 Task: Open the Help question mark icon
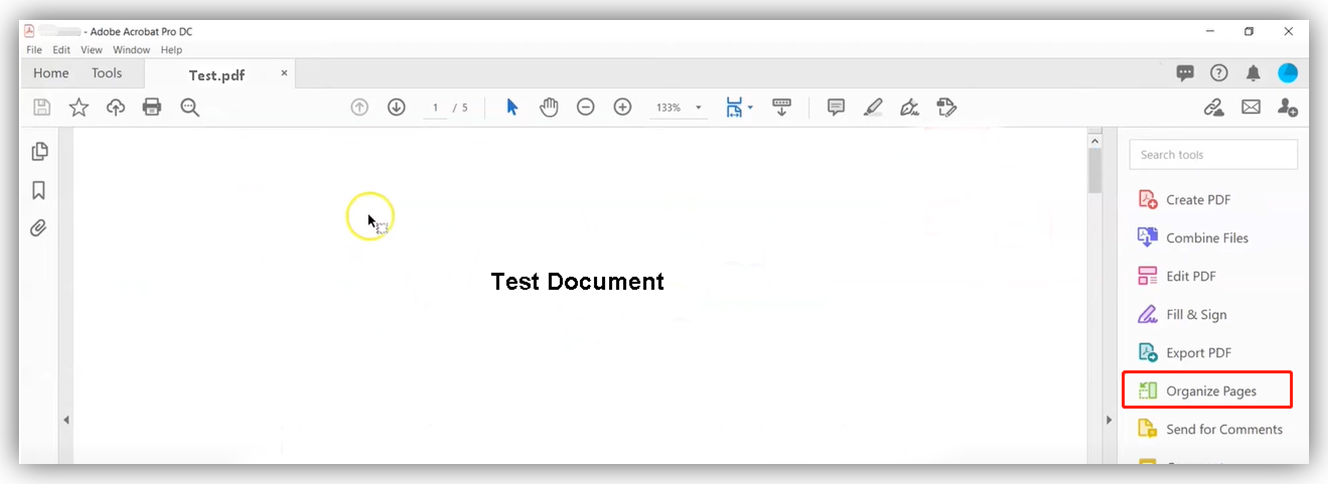(1219, 73)
